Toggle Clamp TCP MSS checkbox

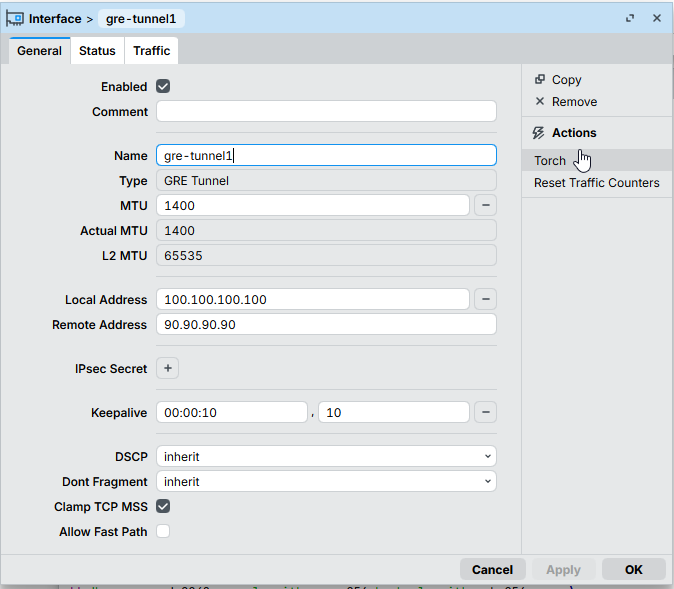[x=163, y=507]
